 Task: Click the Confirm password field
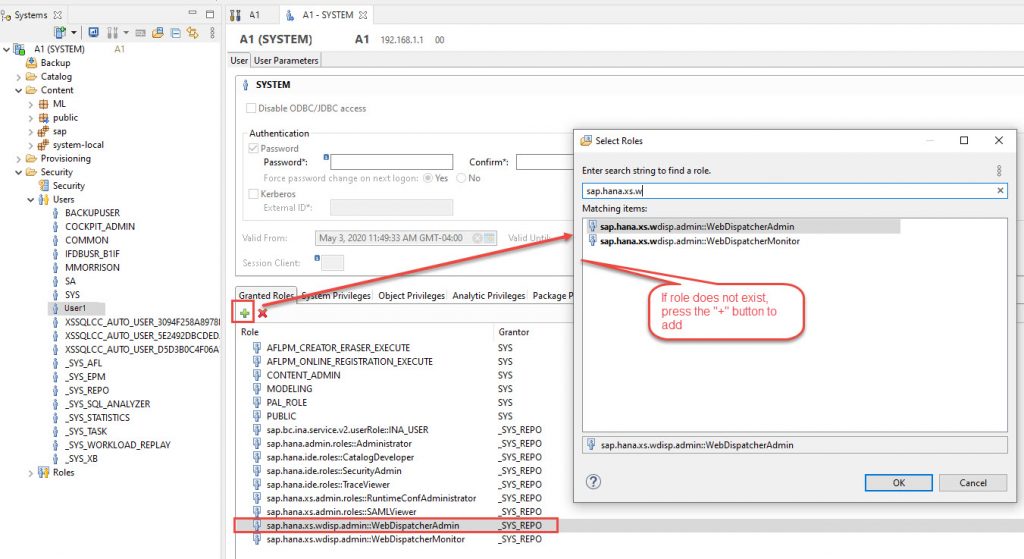[545, 162]
